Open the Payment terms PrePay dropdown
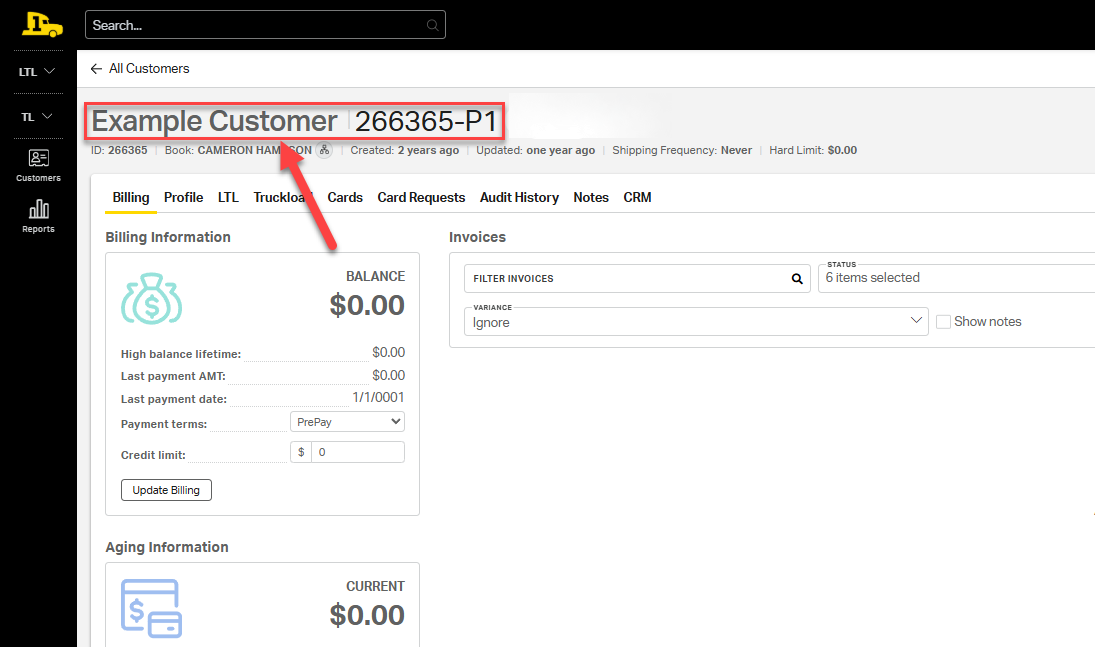The width and height of the screenshot is (1095, 647). pos(347,422)
